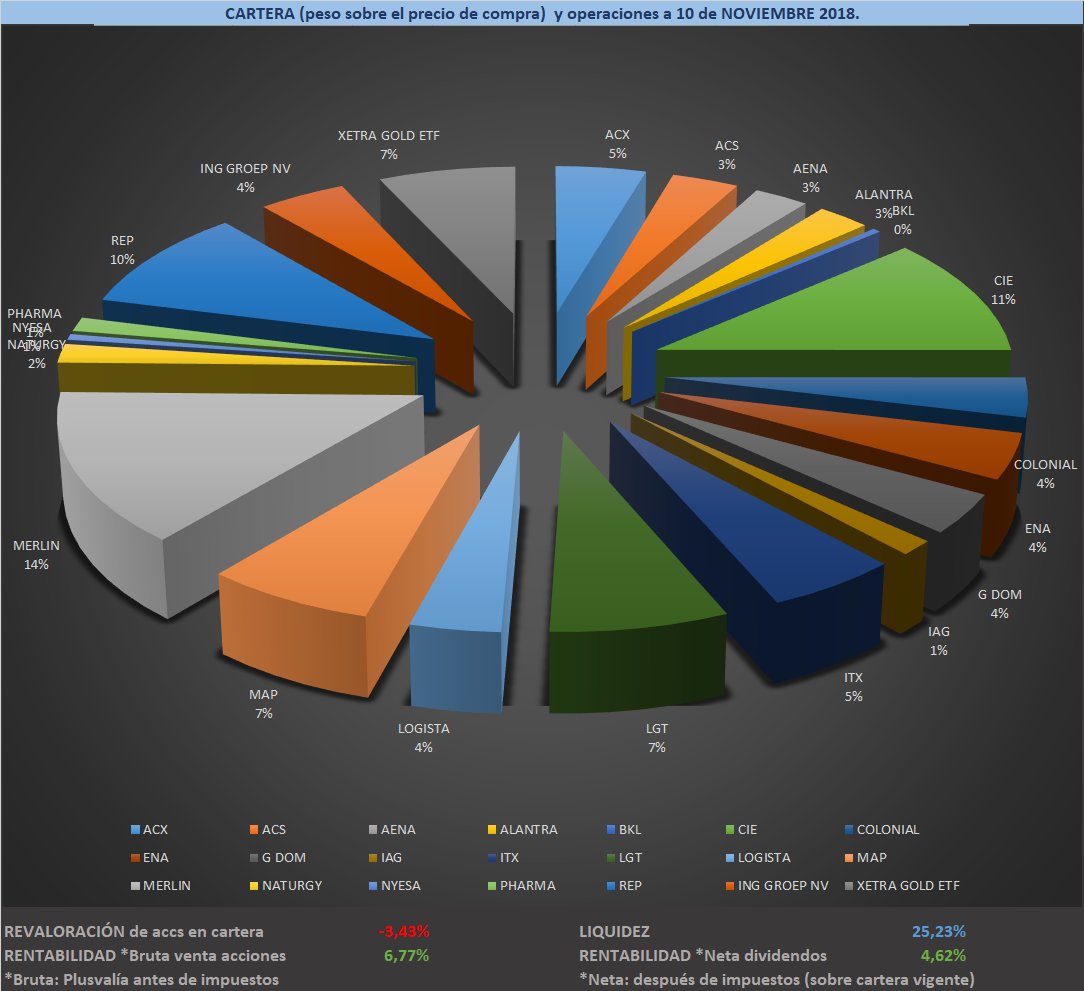Select the ENA legend color swatch

coord(136,858)
